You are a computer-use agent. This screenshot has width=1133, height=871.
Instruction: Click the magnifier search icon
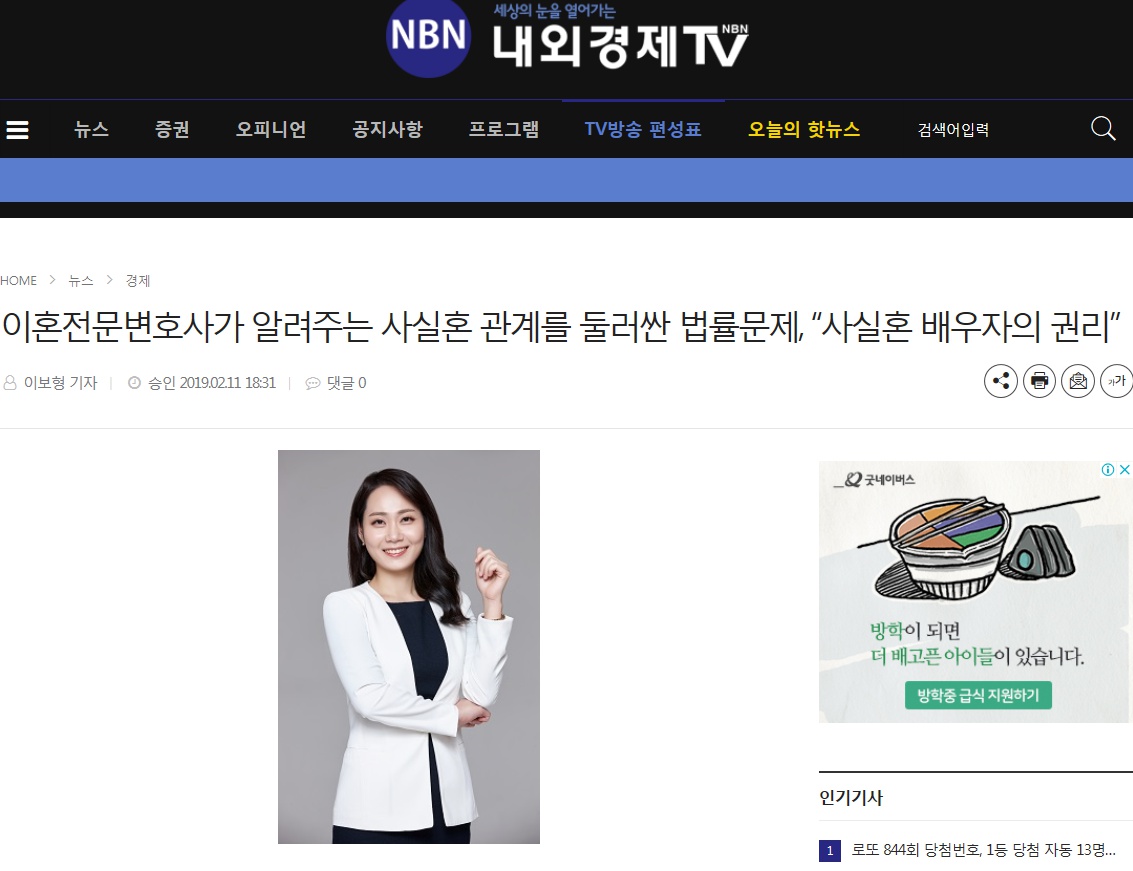pos(1103,129)
